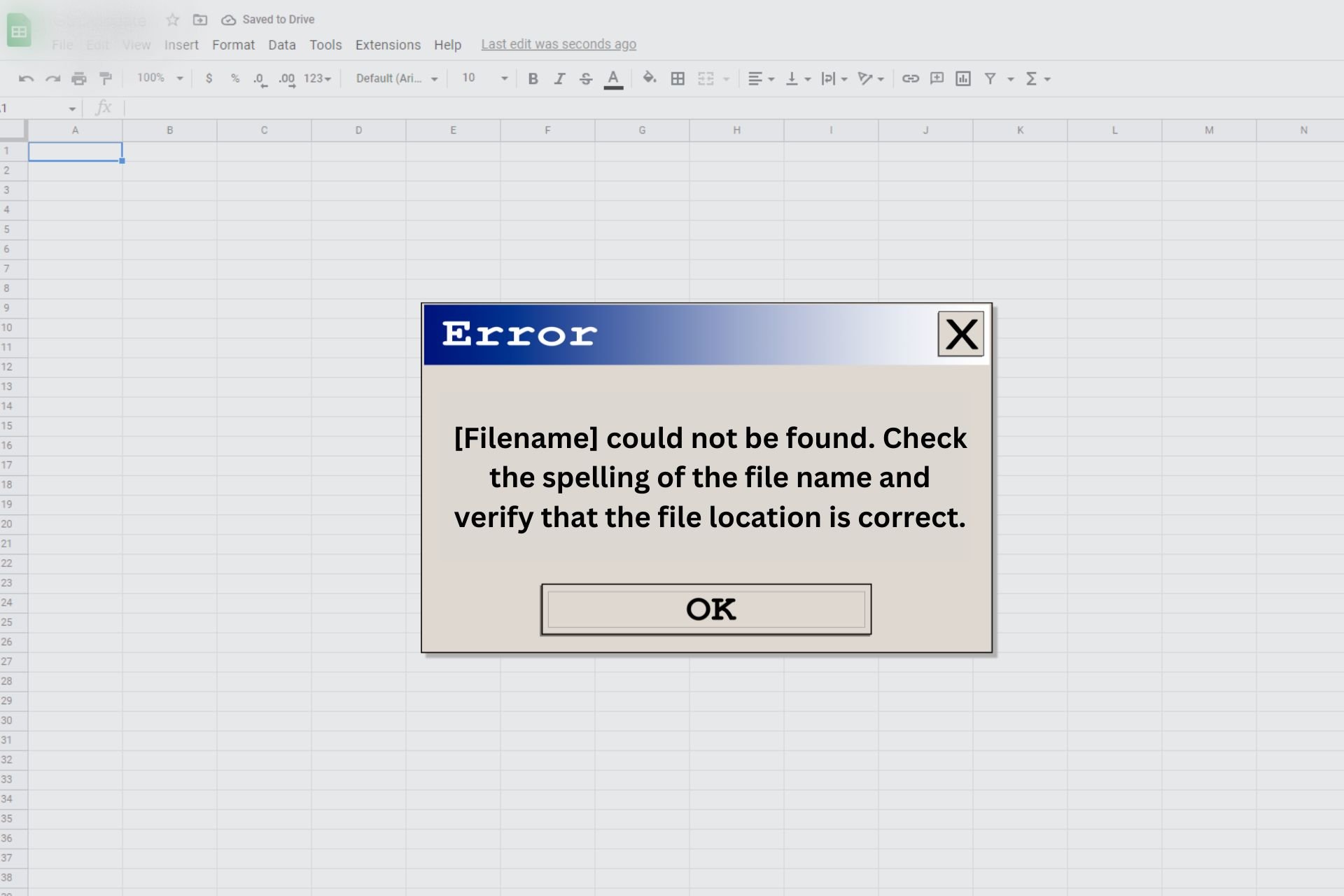Click the Create a filter icon

pyautogui.click(x=990, y=78)
